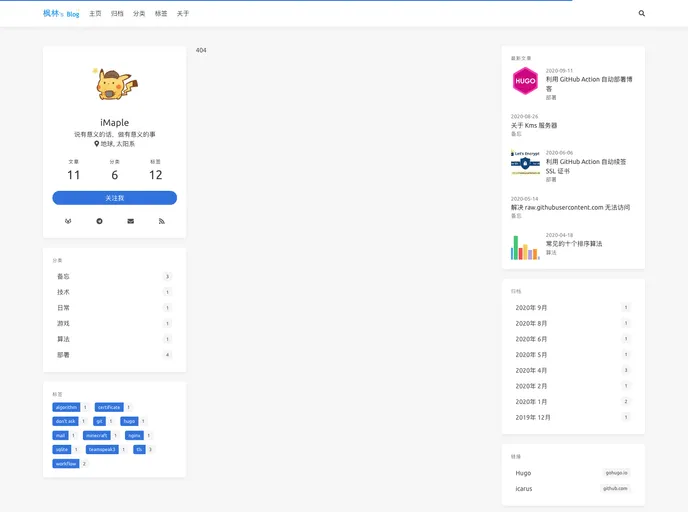
Task: Click 备忘 category under the Kms post
Action: (x=516, y=134)
